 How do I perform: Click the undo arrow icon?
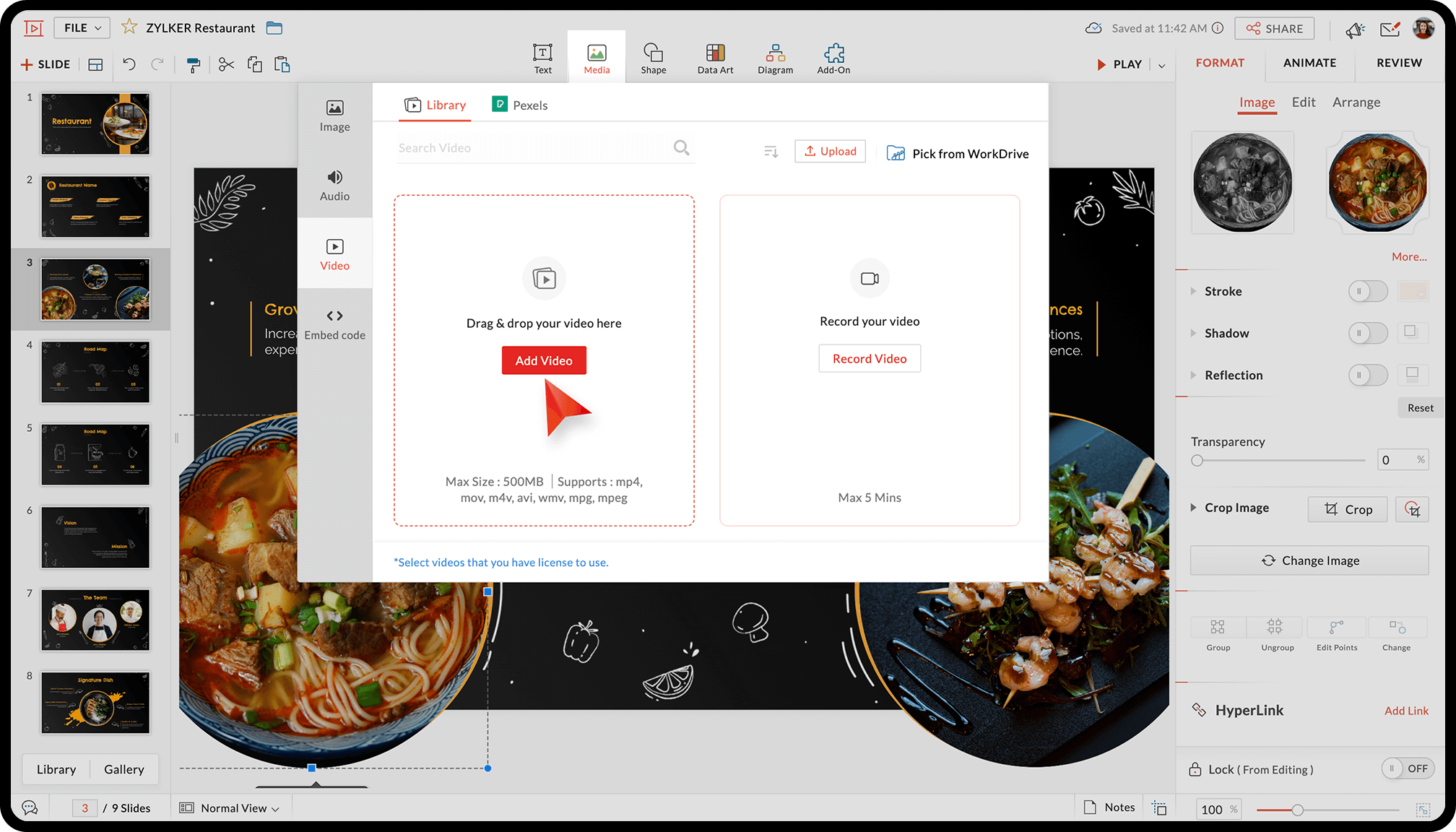(129, 64)
